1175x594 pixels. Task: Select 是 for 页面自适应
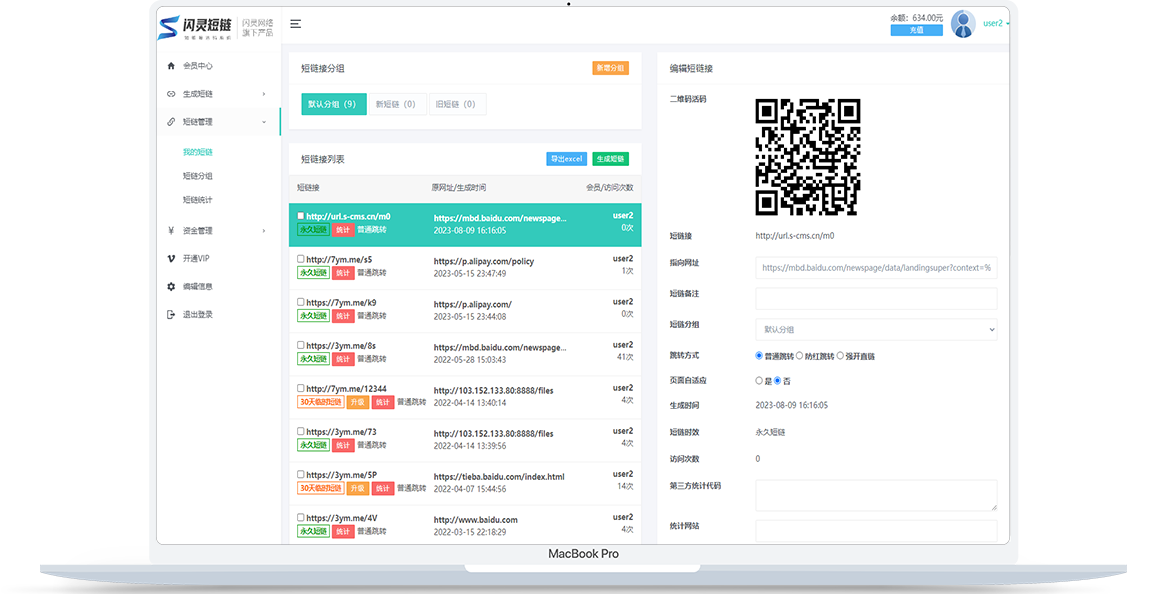759,381
